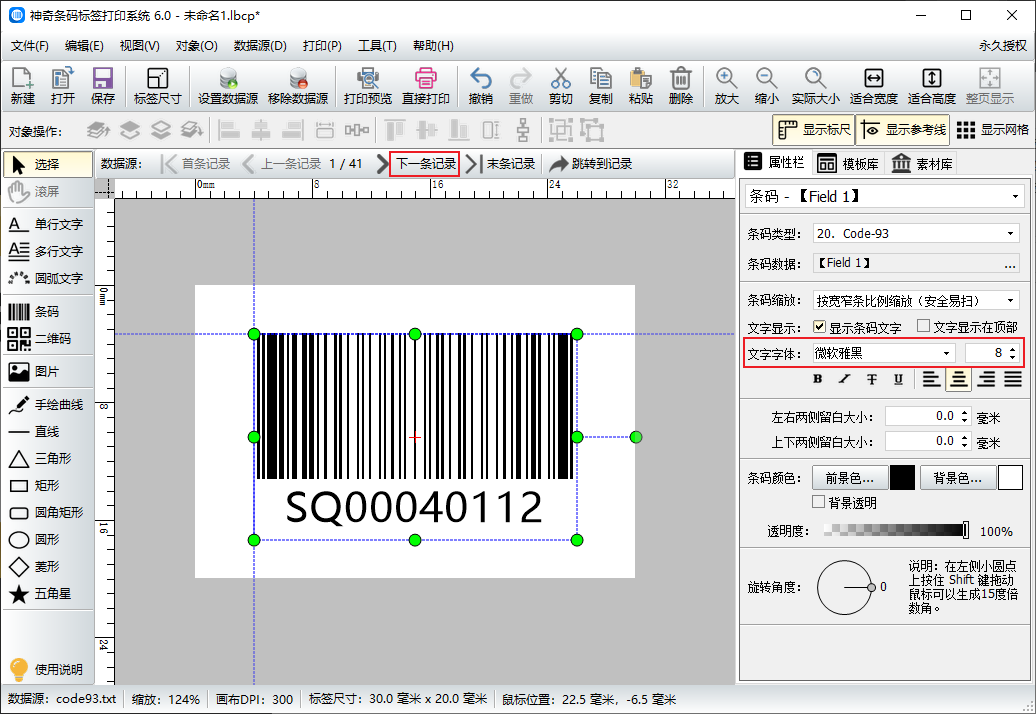Click 设置数据源 data source icon
The height and width of the screenshot is (714, 1036).
pyautogui.click(x=228, y=86)
